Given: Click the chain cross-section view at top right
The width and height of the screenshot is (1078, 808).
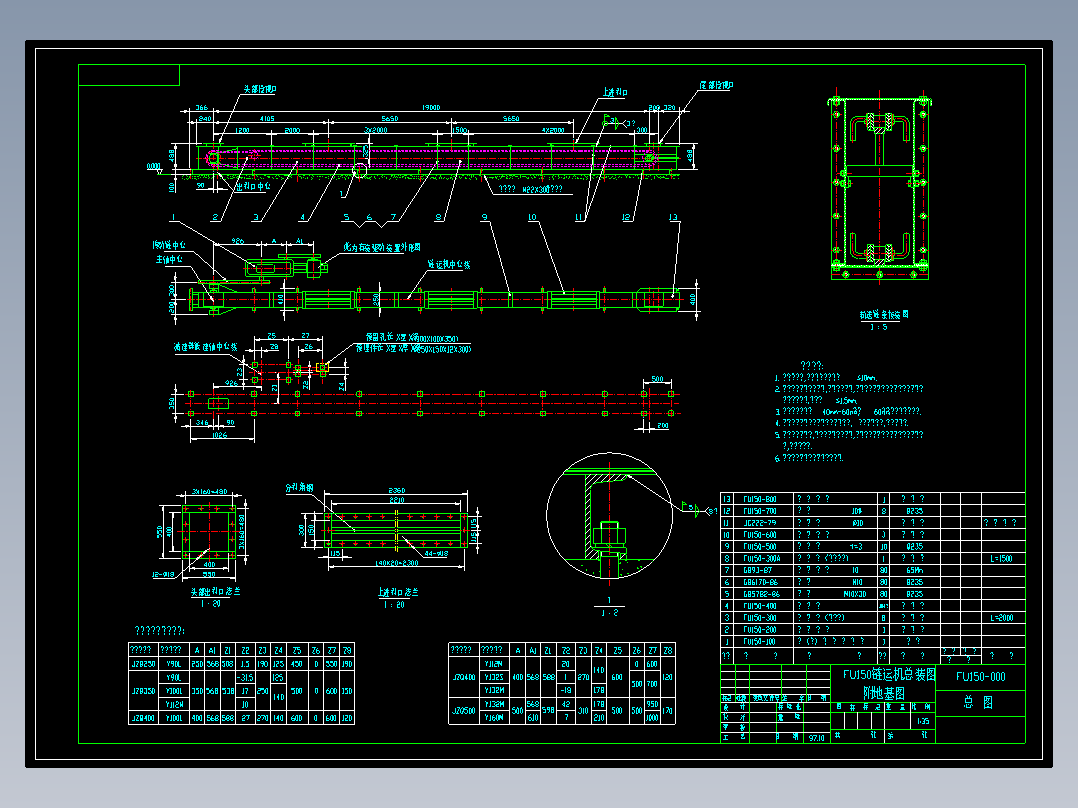Looking at the screenshot, I should [x=879, y=187].
